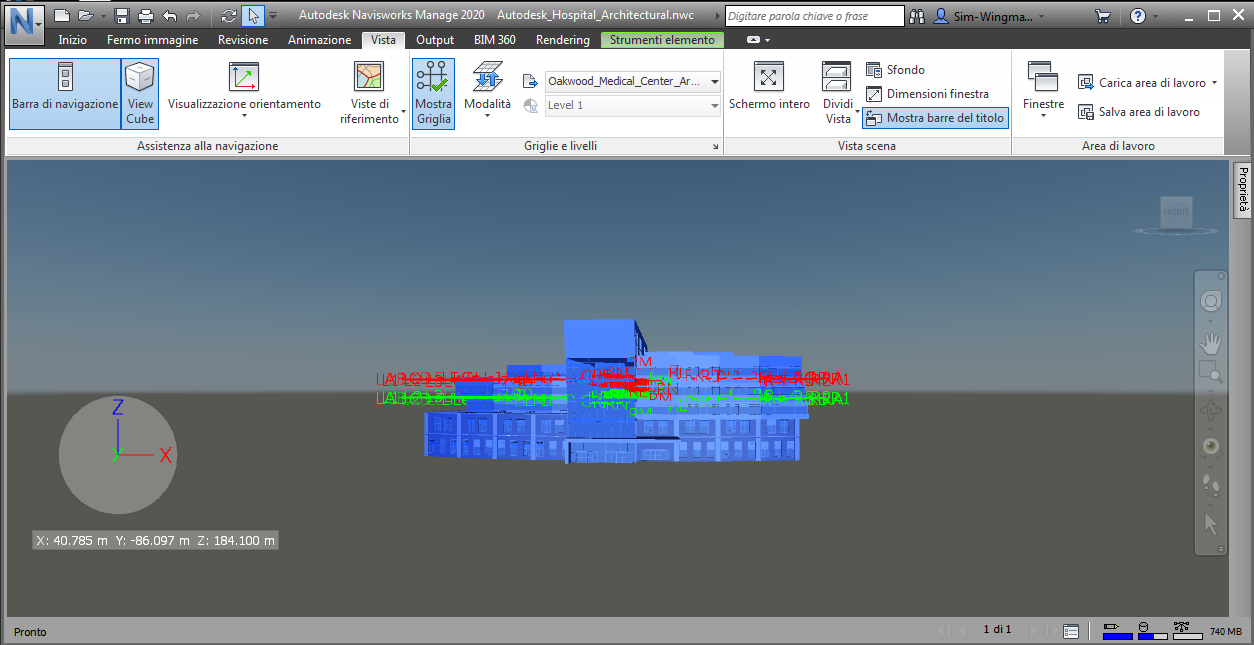Click the ViewCube FRONTE face
Image resolution: width=1254 pixels, height=645 pixels.
[x=1175, y=212]
